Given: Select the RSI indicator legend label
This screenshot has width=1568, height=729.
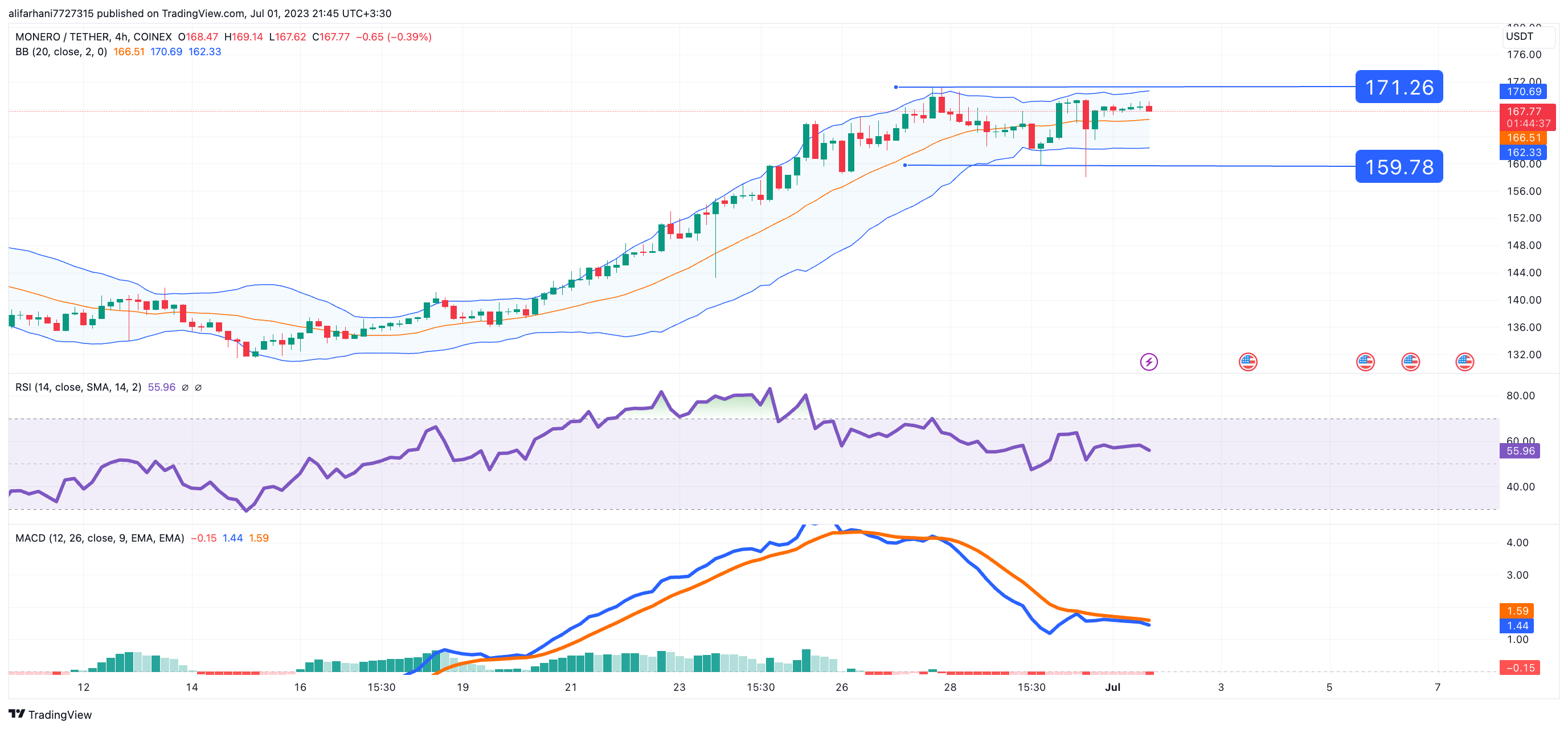Looking at the screenshot, I should coord(78,388).
